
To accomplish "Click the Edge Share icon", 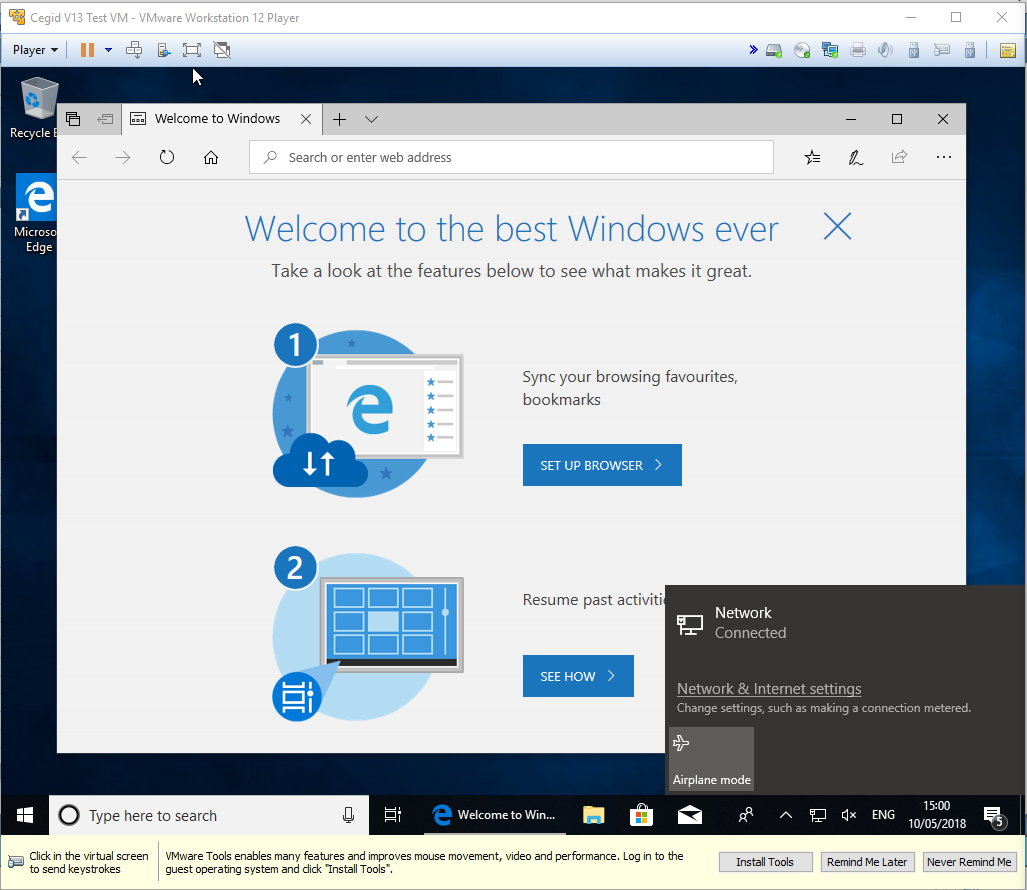I will (x=899, y=157).
